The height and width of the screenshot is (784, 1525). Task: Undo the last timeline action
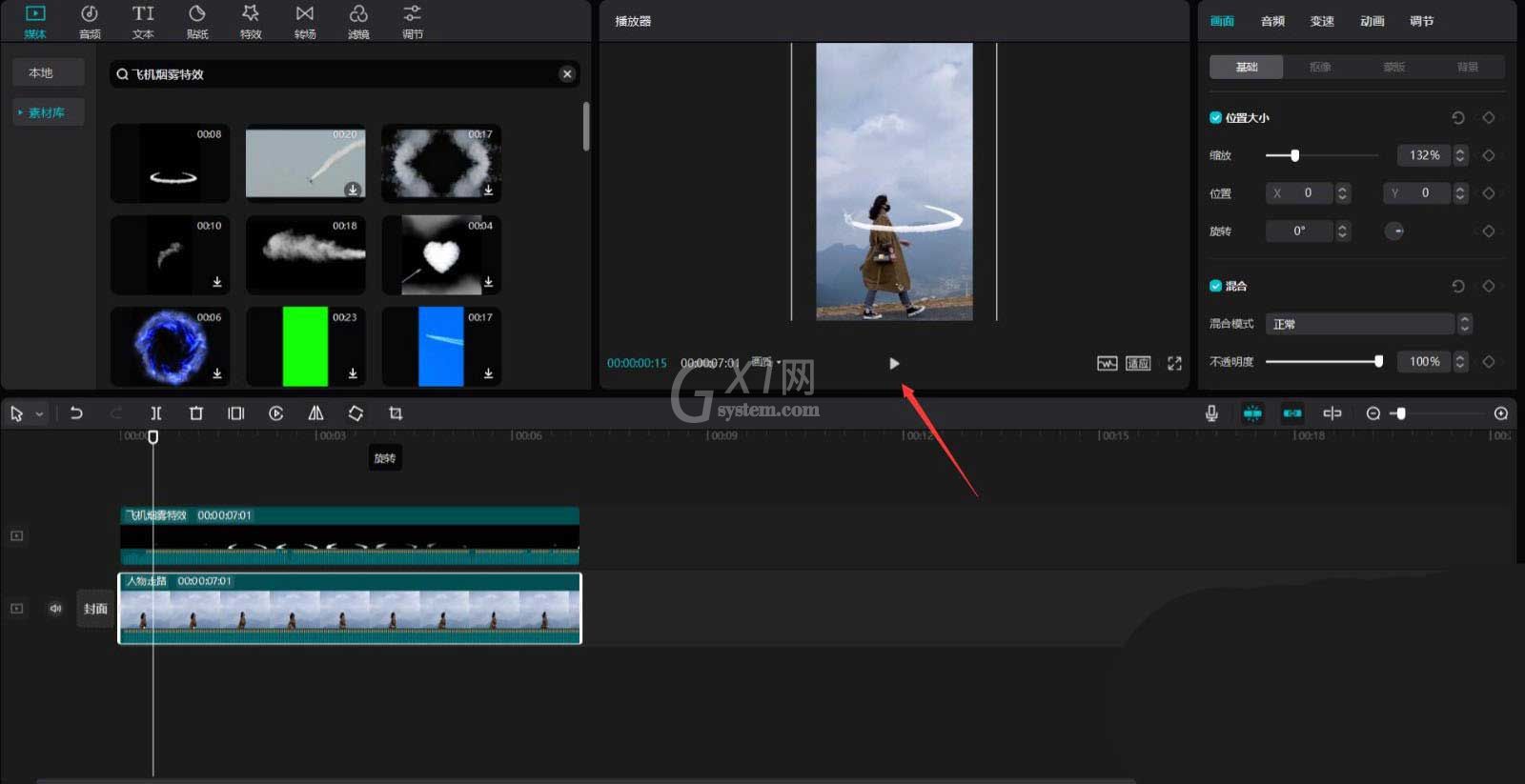tap(76, 413)
